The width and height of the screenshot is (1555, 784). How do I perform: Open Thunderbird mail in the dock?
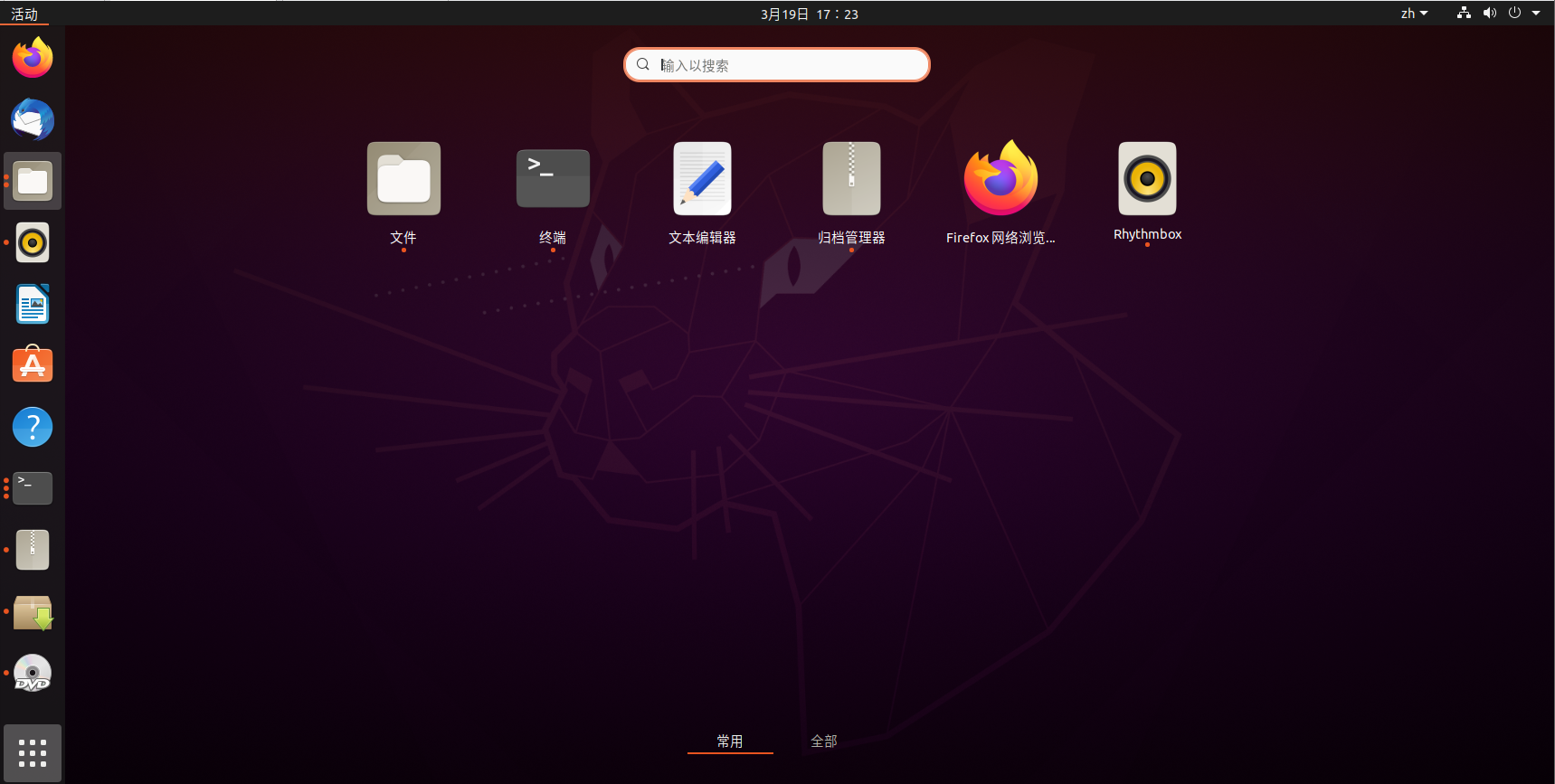tap(33, 119)
